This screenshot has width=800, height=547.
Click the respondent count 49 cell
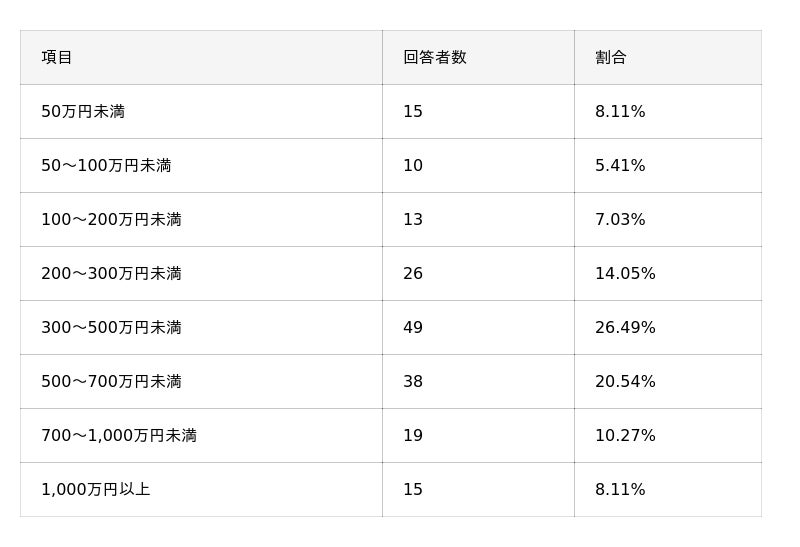point(413,328)
